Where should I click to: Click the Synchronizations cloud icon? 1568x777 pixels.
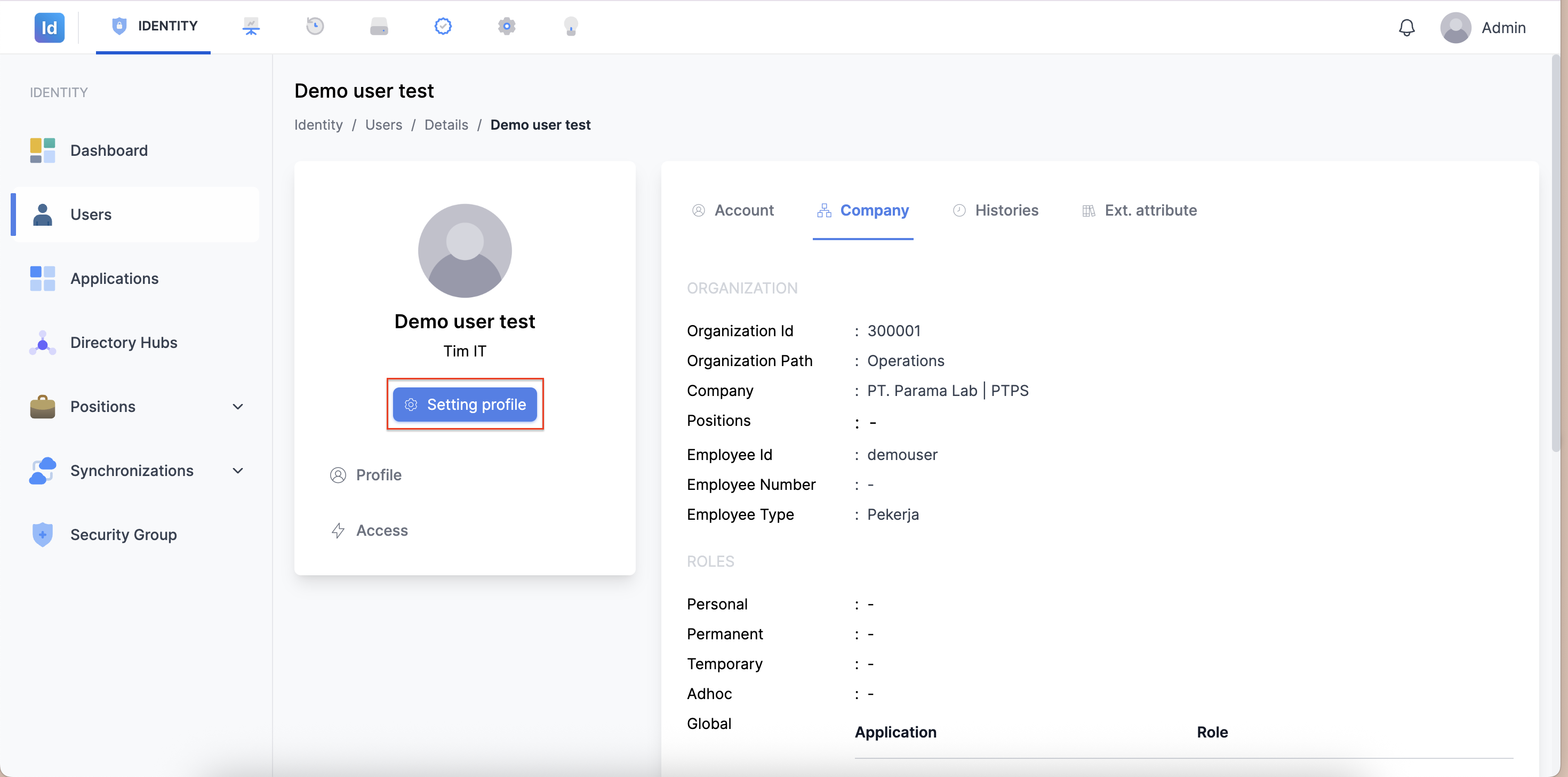coord(42,471)
